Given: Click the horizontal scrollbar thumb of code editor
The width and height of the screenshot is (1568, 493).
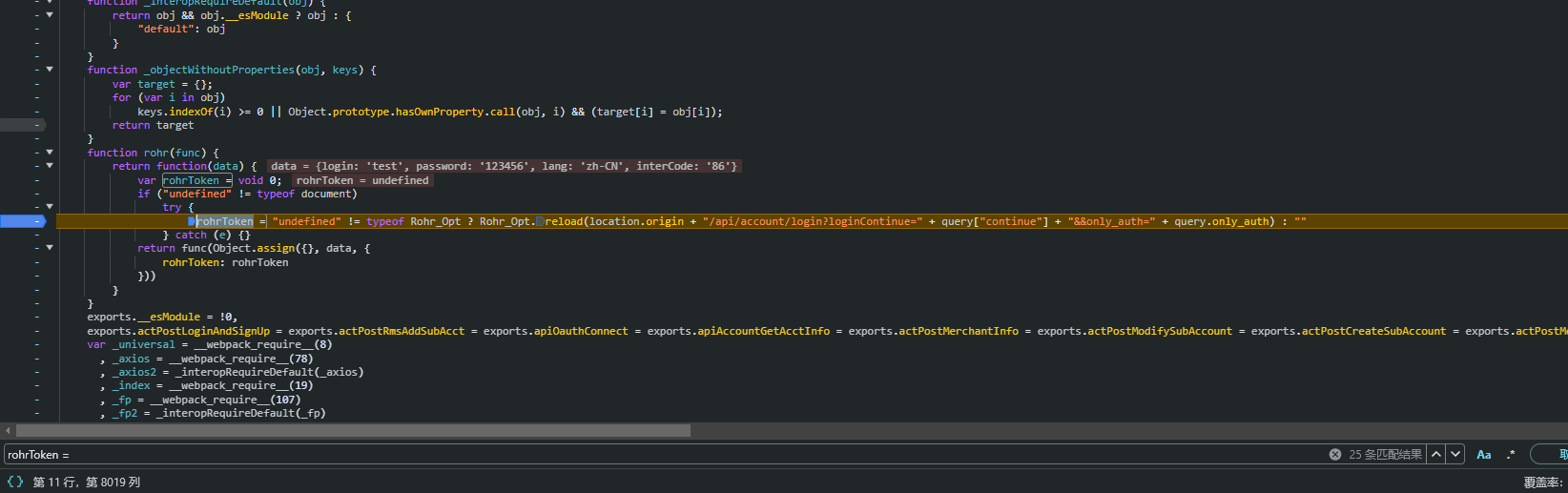Looking at the screenshot, I should click(x=352, y=431).
